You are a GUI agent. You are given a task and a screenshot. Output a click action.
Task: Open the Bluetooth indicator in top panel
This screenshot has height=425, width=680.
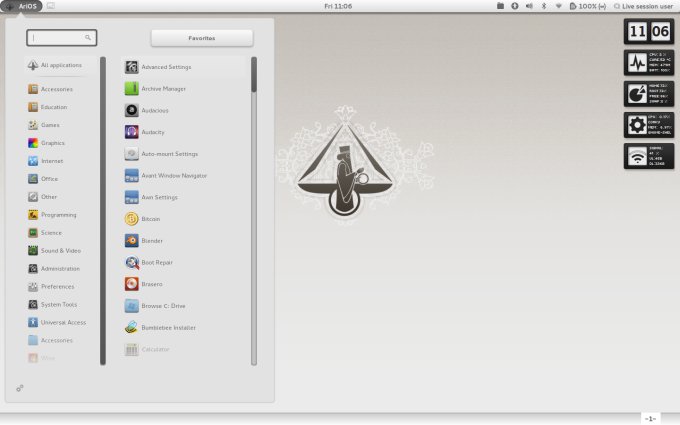(x=544, y=6)
